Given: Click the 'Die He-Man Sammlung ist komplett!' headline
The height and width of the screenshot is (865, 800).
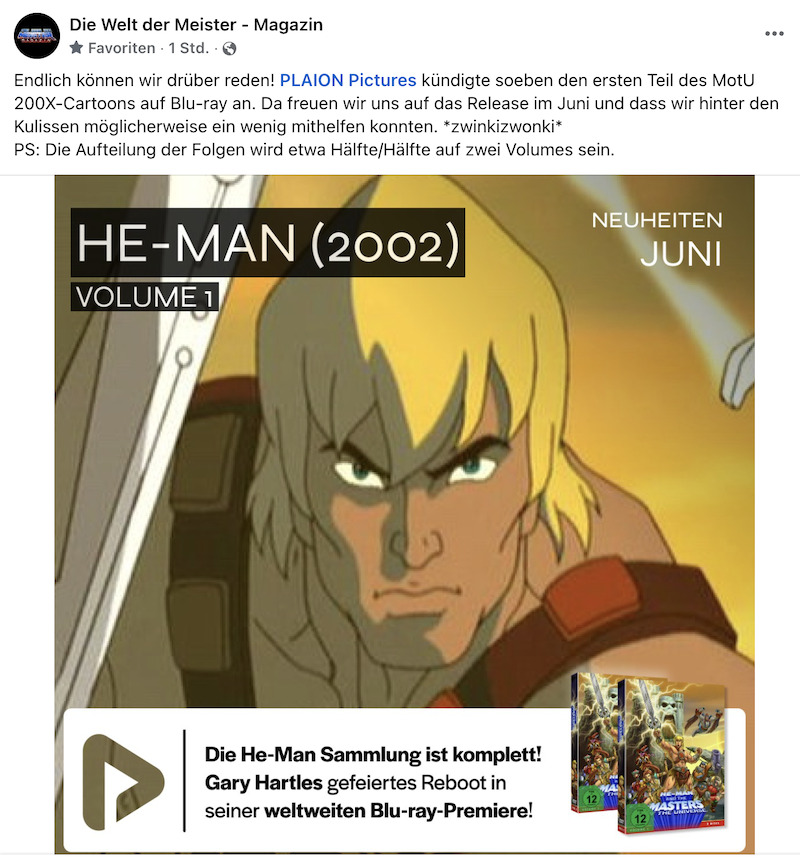Looking at the screenshot, I should click(x=373, y=754).
